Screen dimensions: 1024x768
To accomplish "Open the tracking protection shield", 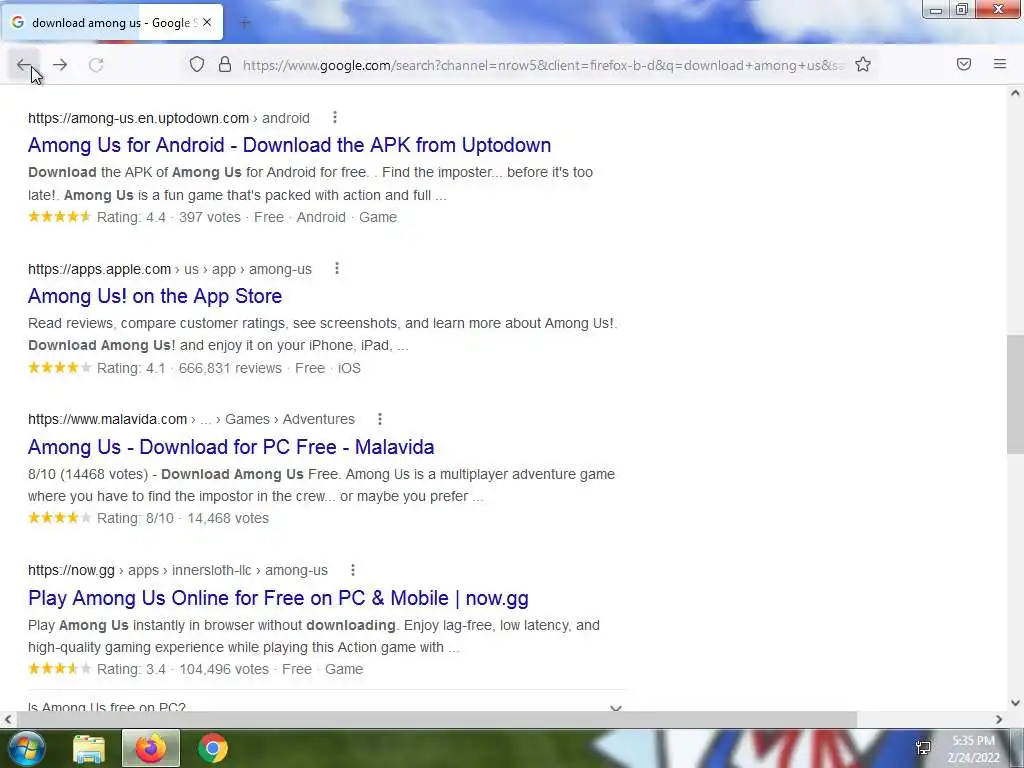I will tap(197, 64).
